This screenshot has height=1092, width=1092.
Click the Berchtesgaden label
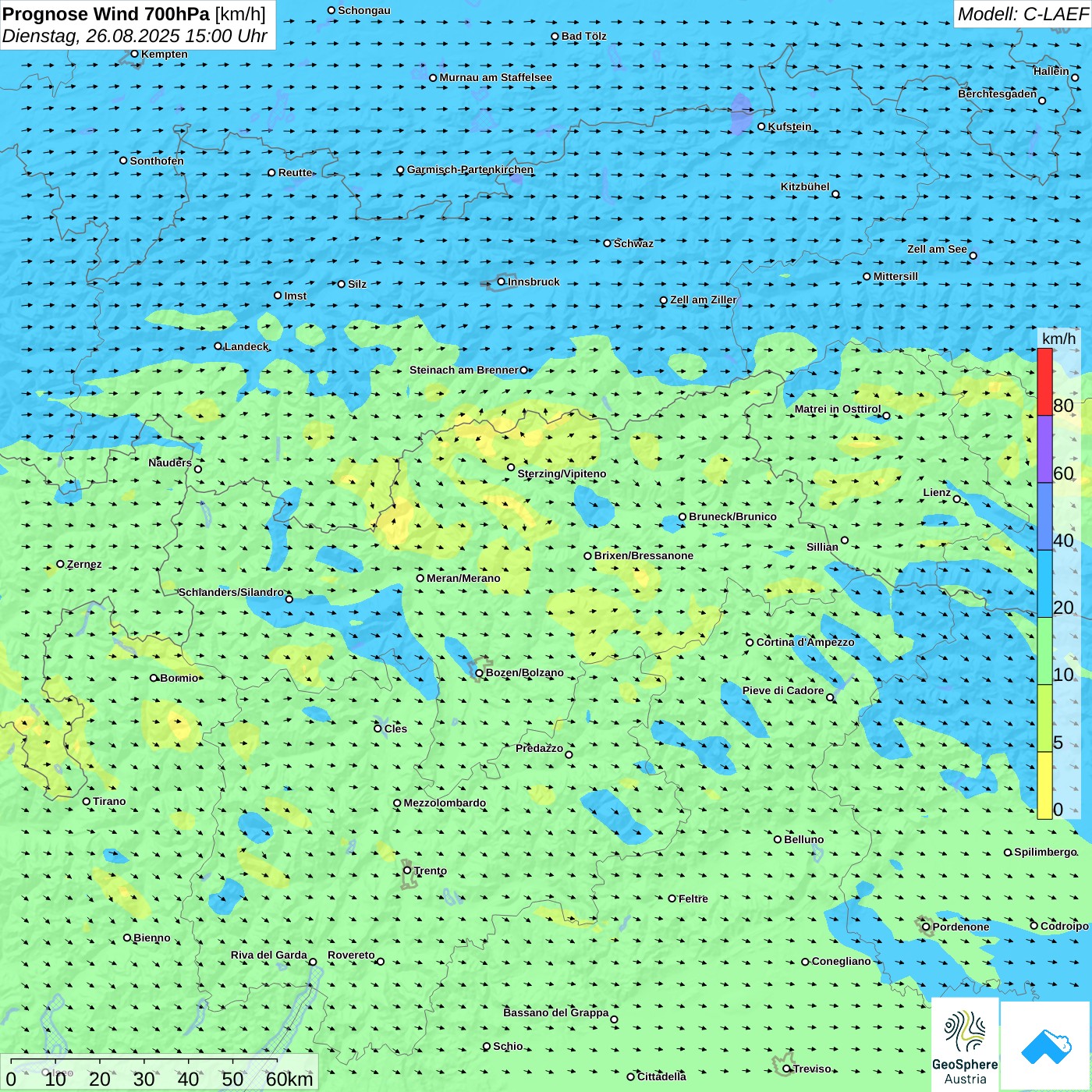[x=998, y=94]
